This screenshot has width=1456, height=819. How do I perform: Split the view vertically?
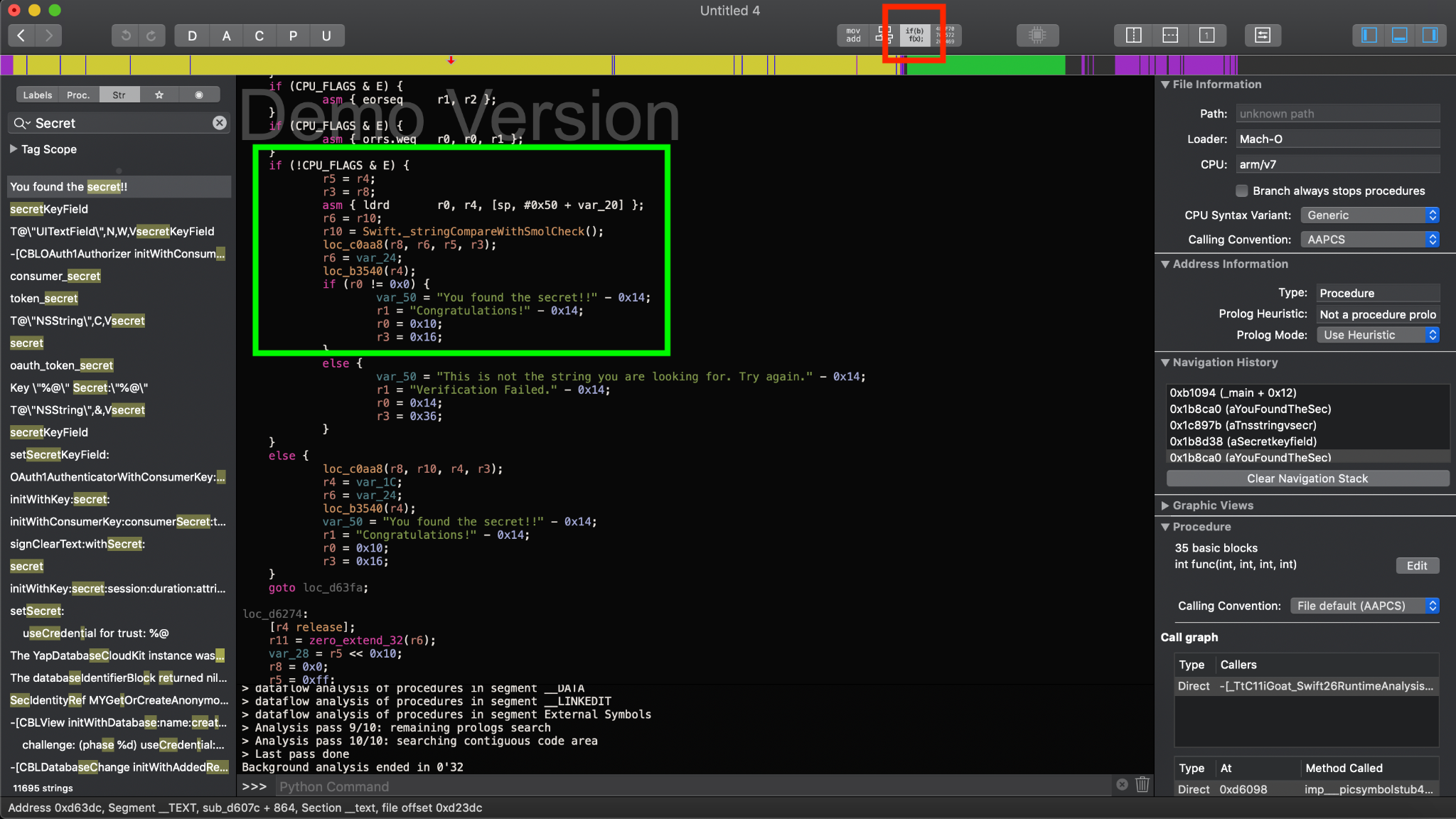pos(1133,35)
